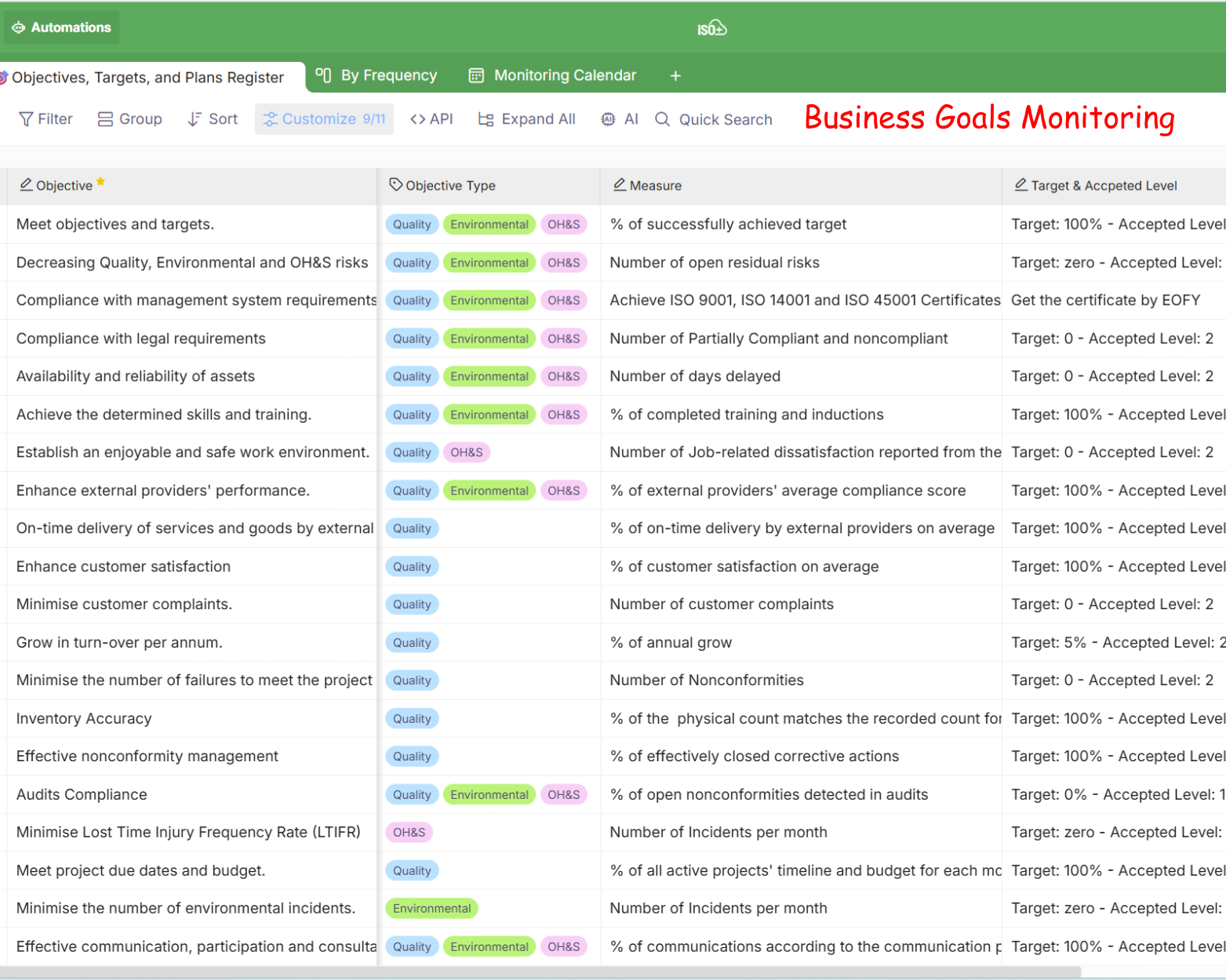Select the Audits Compliance objective cell

click(x=82, y=794)
